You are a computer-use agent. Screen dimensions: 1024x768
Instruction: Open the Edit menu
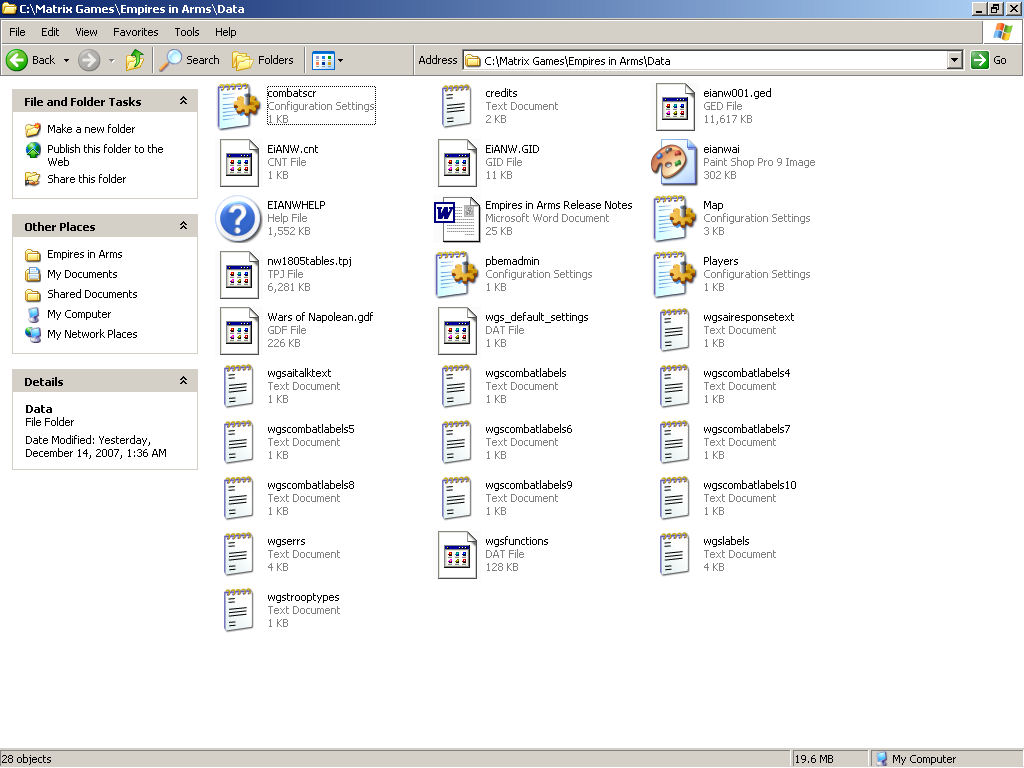click(50, 32)
